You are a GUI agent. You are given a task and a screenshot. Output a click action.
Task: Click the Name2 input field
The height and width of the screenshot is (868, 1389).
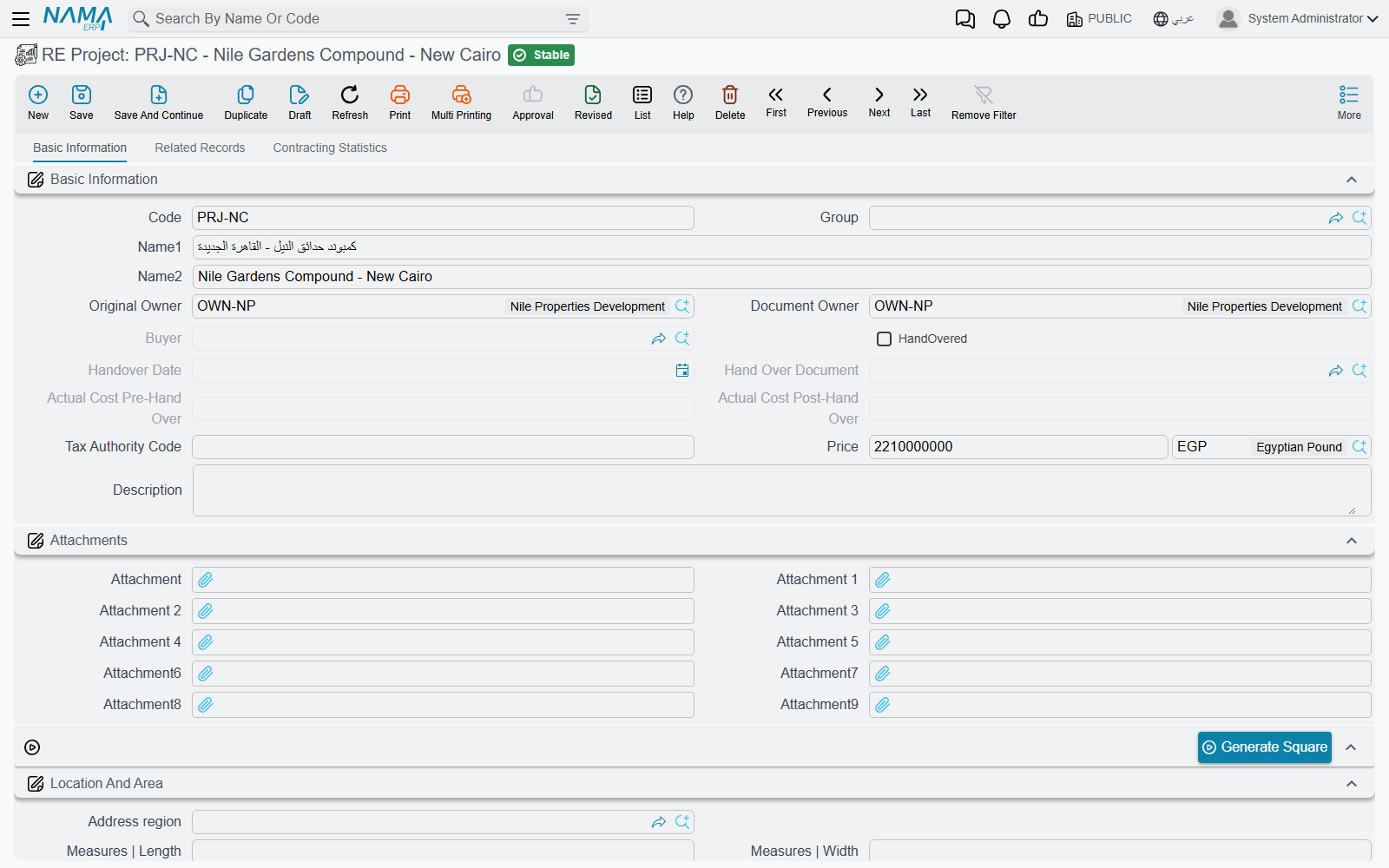click(781, 277)
